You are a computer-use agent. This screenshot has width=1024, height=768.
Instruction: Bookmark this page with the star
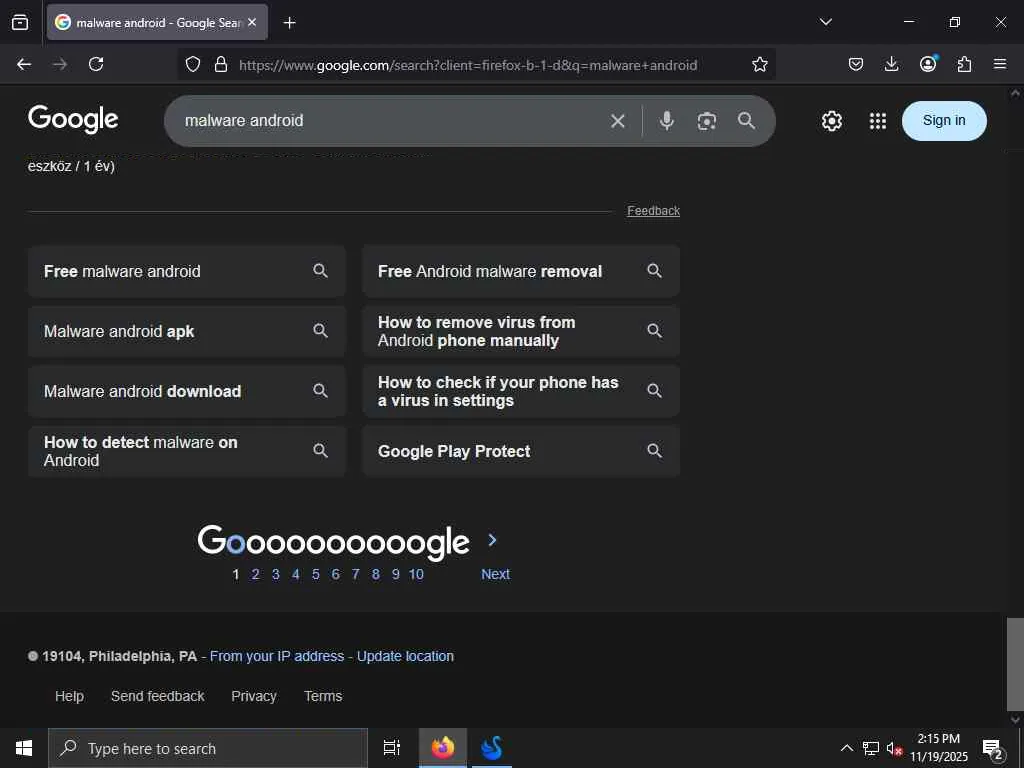pyautogui.click(x=760, y=64)
